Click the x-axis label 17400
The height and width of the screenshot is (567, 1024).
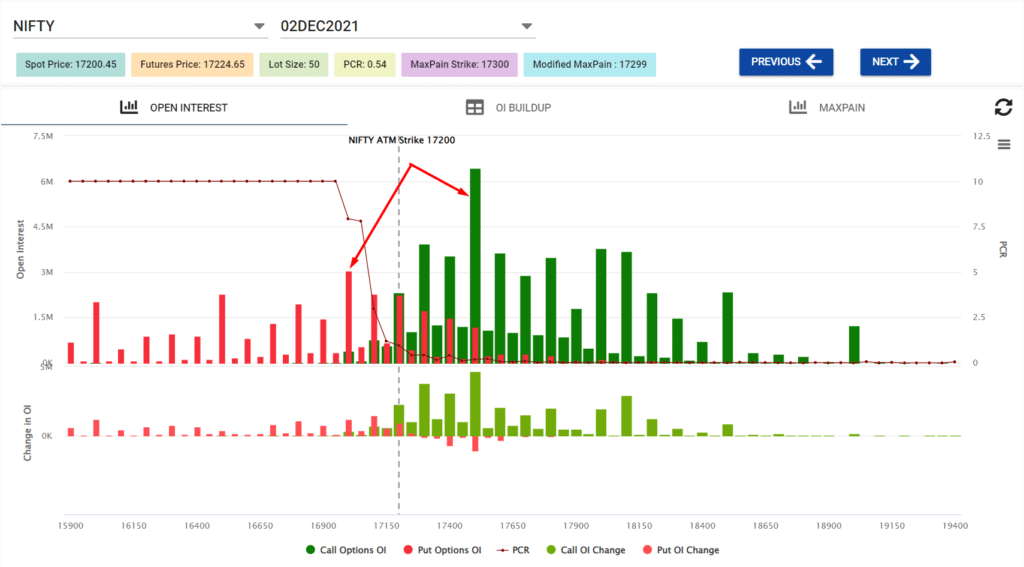449,525
